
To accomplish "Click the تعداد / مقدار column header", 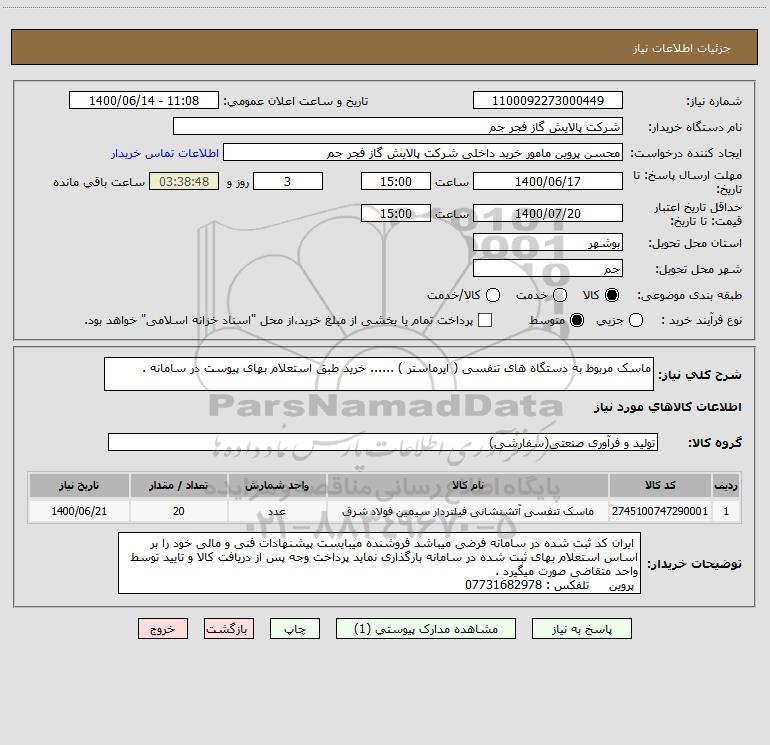I will (179, 485).
